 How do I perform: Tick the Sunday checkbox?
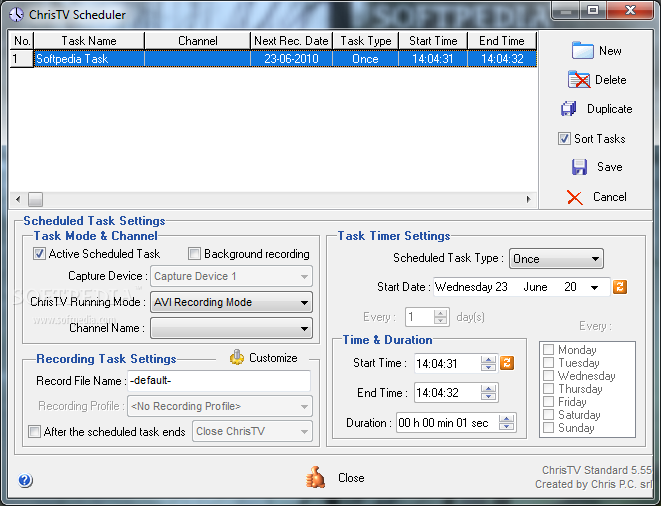(x=548, y=428)
